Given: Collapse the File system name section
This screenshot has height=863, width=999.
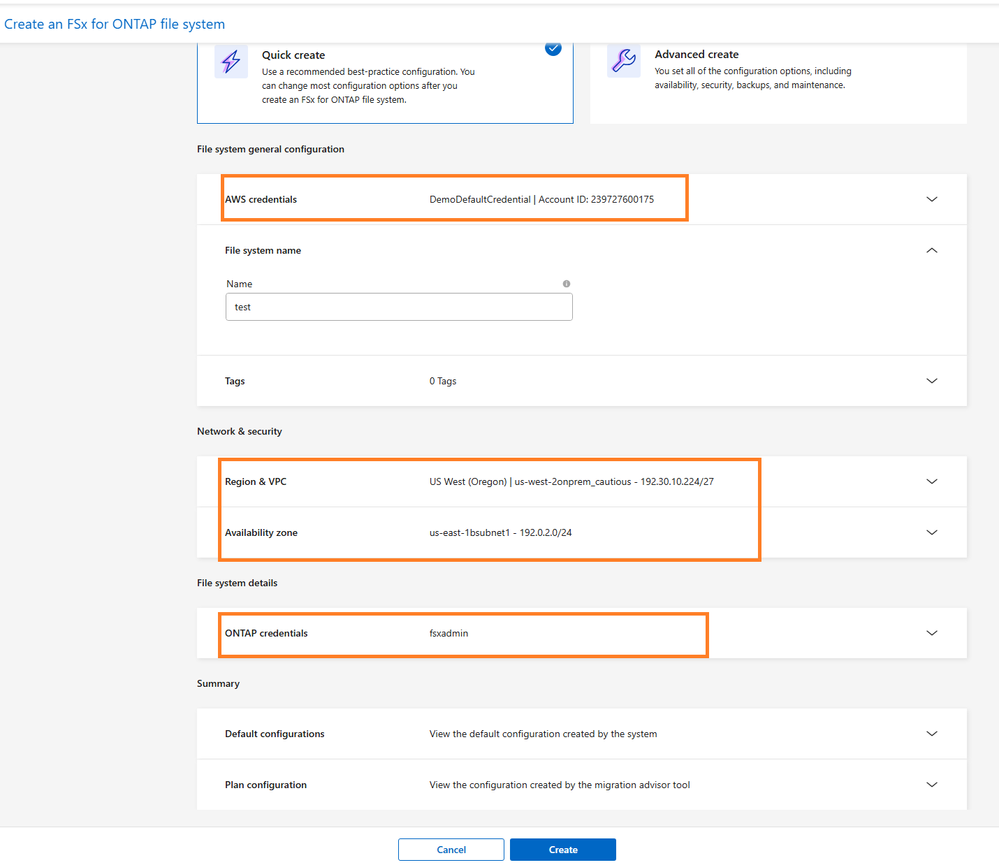Looking at the screenshot, I should (x=932, y=250).
